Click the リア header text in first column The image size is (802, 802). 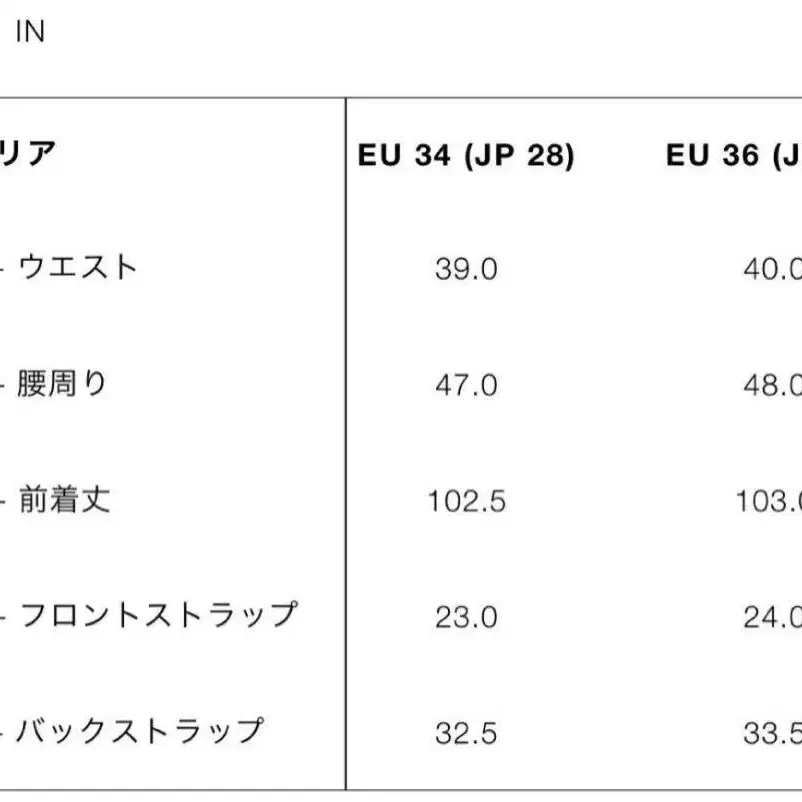point(27,155)
